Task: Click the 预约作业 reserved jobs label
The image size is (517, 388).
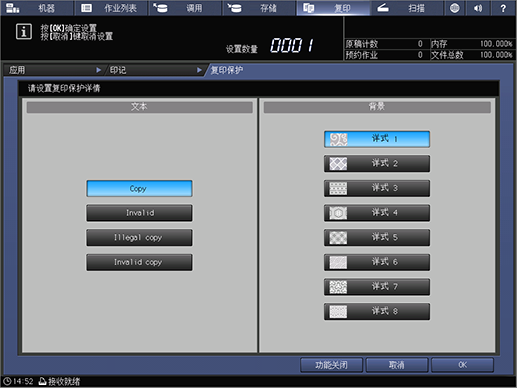Action: (x=362, y=55)
